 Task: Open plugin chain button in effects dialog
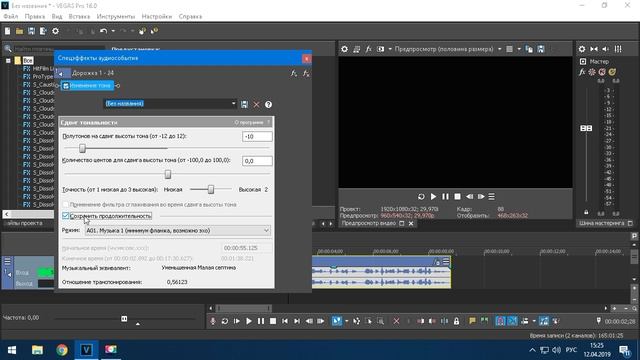pyautogui.click(x=294, y=73)
